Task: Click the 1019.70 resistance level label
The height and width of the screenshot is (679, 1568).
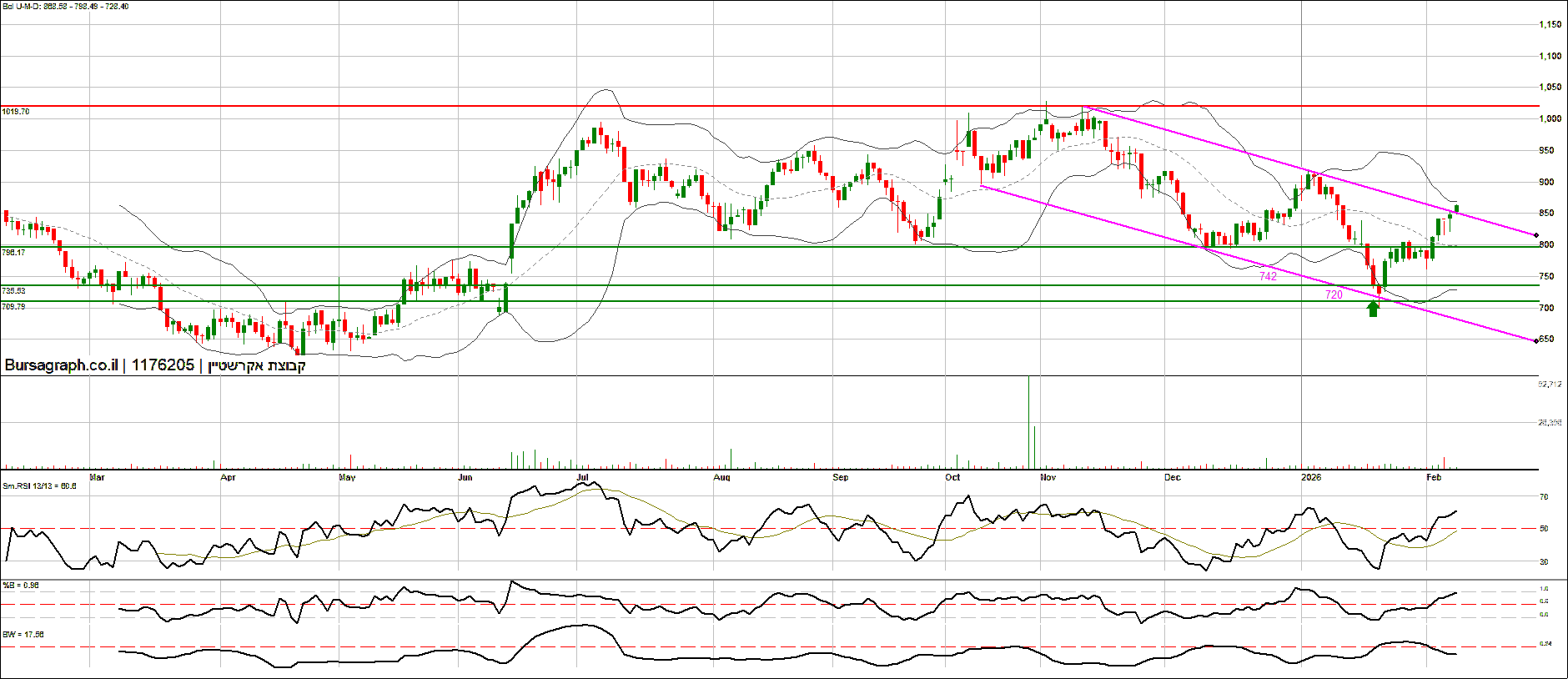Action: point(16,111)
